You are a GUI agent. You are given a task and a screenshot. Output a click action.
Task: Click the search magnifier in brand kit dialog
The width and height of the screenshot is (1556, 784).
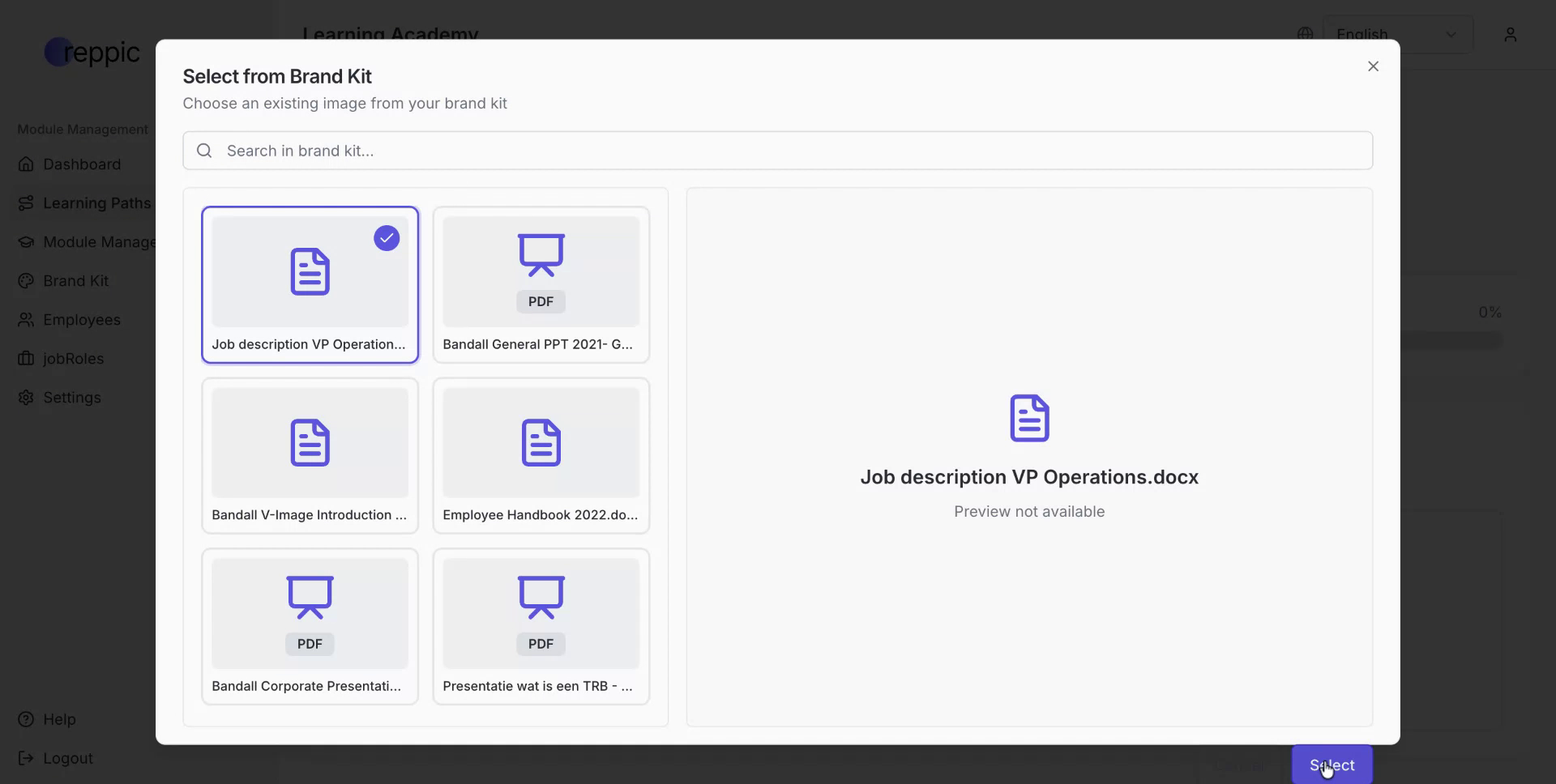point(203,150)
